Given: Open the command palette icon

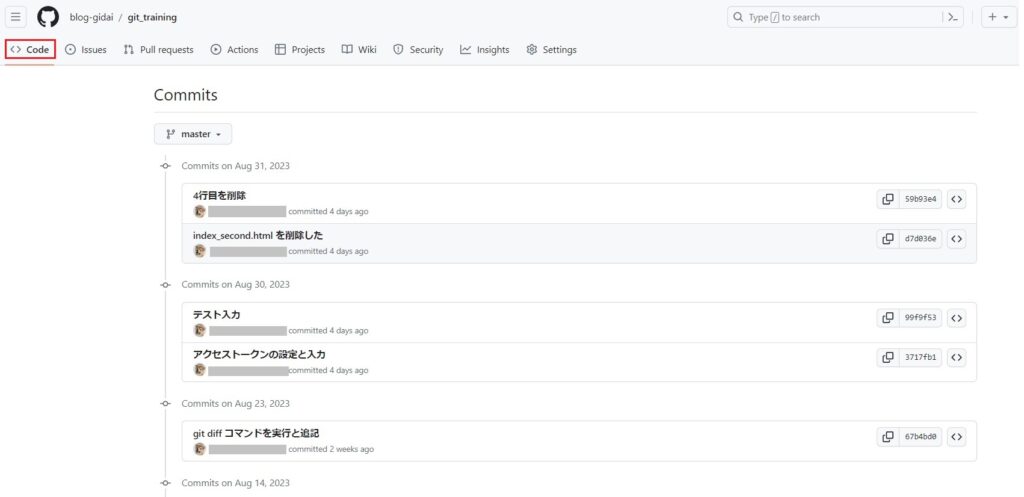Looking at the screenshot, I should tap(953, 17).
